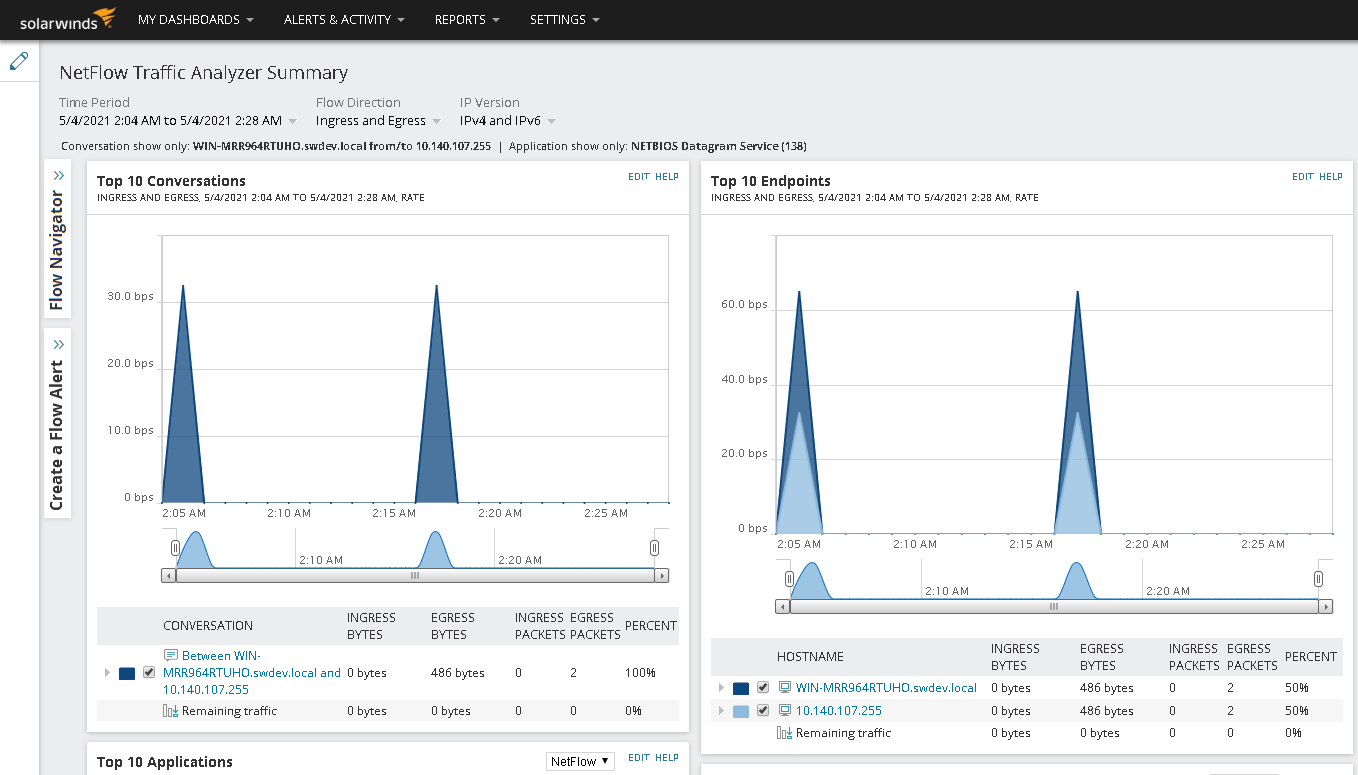
Task: Click Endpoints chart scrollbar left arrow
Action: point(782,607)
